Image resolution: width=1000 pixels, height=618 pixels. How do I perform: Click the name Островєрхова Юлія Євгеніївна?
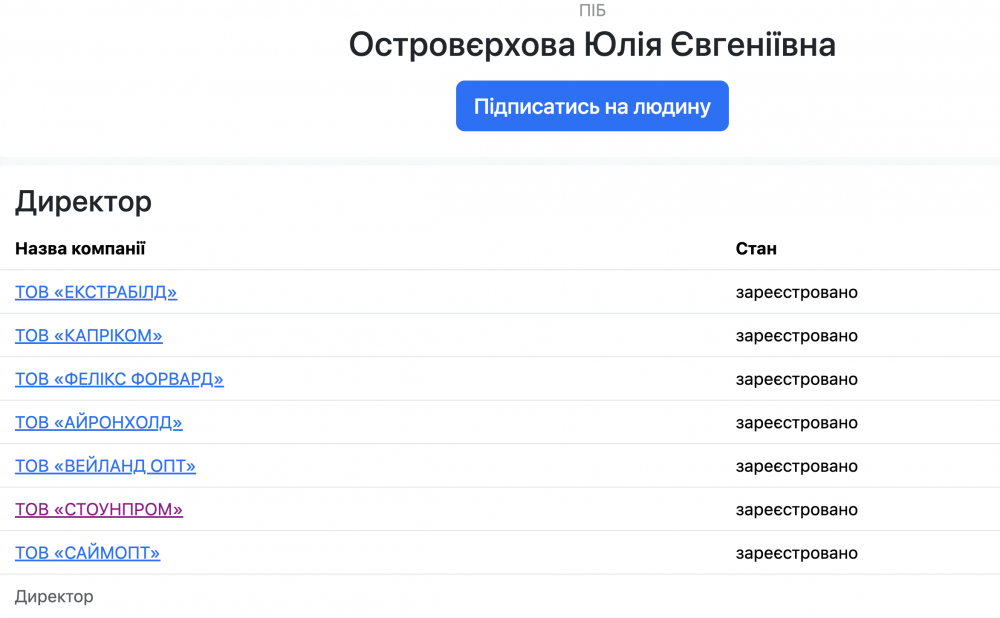592,45
